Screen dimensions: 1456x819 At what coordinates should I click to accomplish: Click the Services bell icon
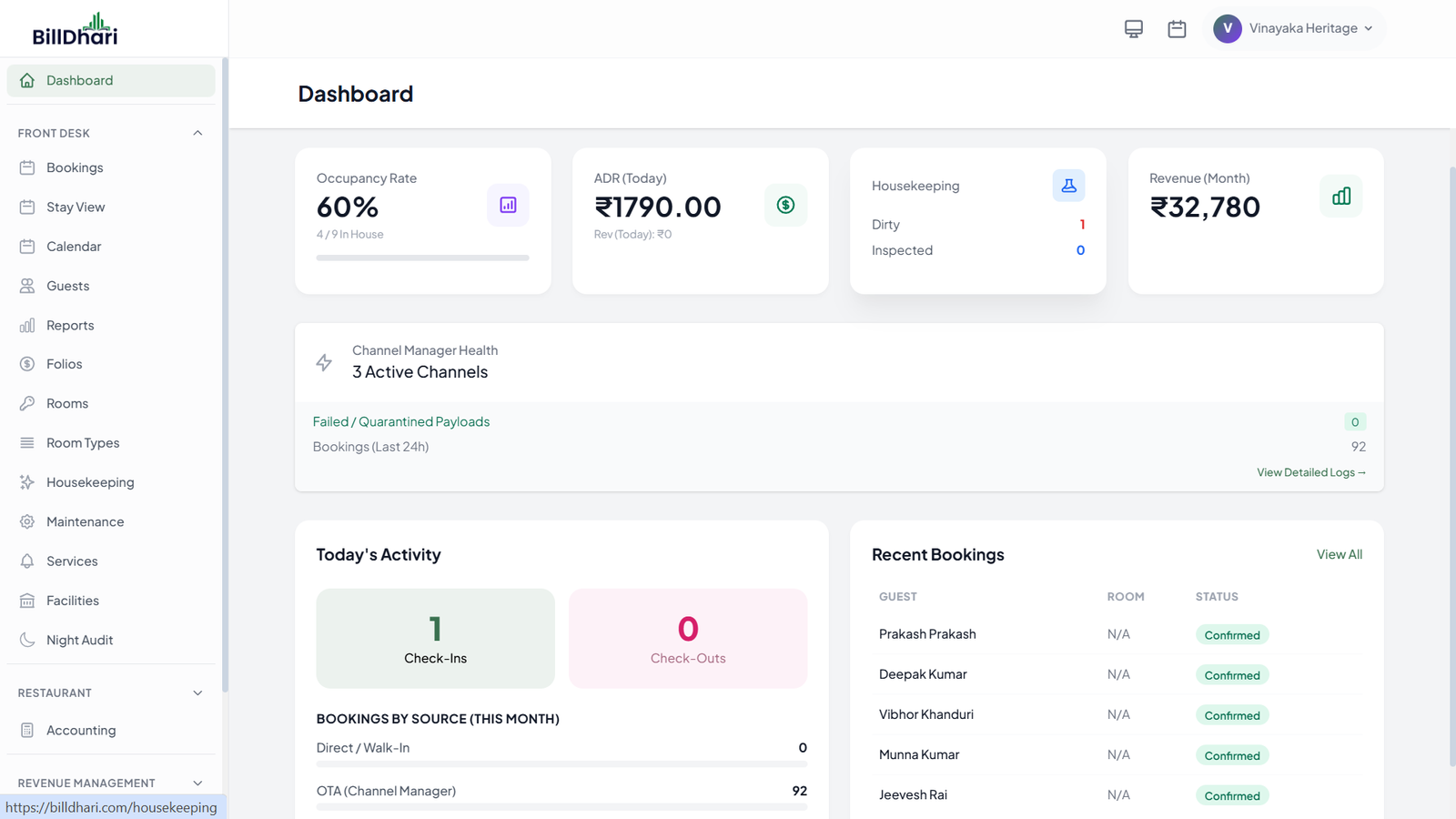click(28, 561)
